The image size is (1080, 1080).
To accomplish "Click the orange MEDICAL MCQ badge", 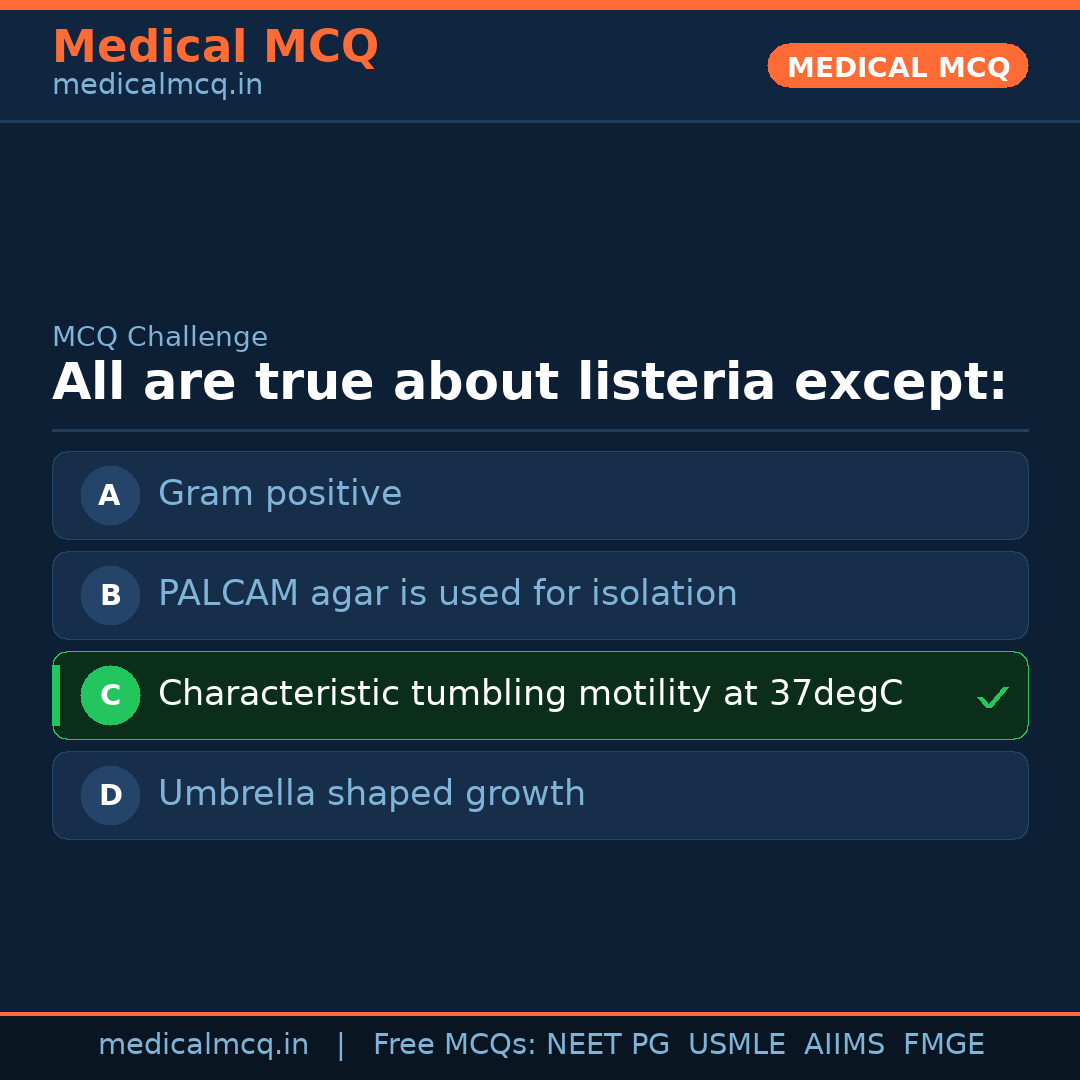I will [897, 66].
